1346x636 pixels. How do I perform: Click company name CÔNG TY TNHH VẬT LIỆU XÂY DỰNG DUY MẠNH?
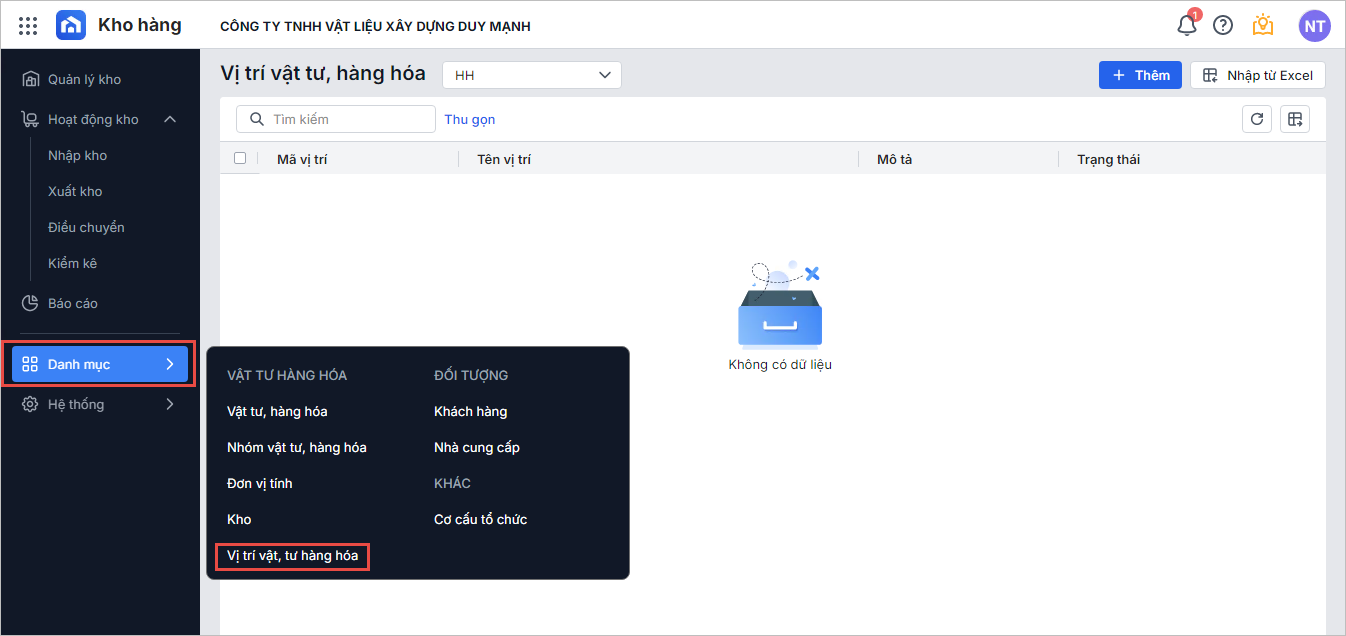coord(375,26)
